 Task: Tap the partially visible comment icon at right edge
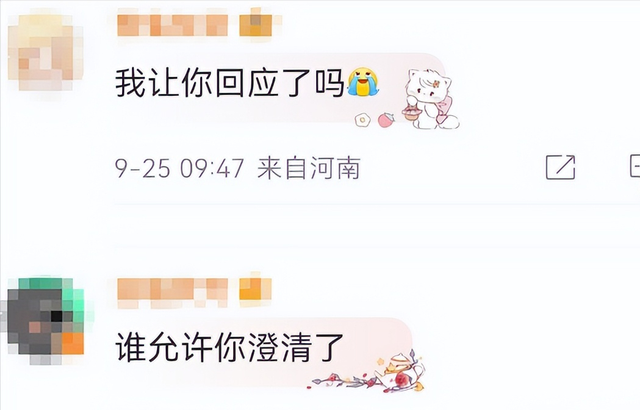635,166
